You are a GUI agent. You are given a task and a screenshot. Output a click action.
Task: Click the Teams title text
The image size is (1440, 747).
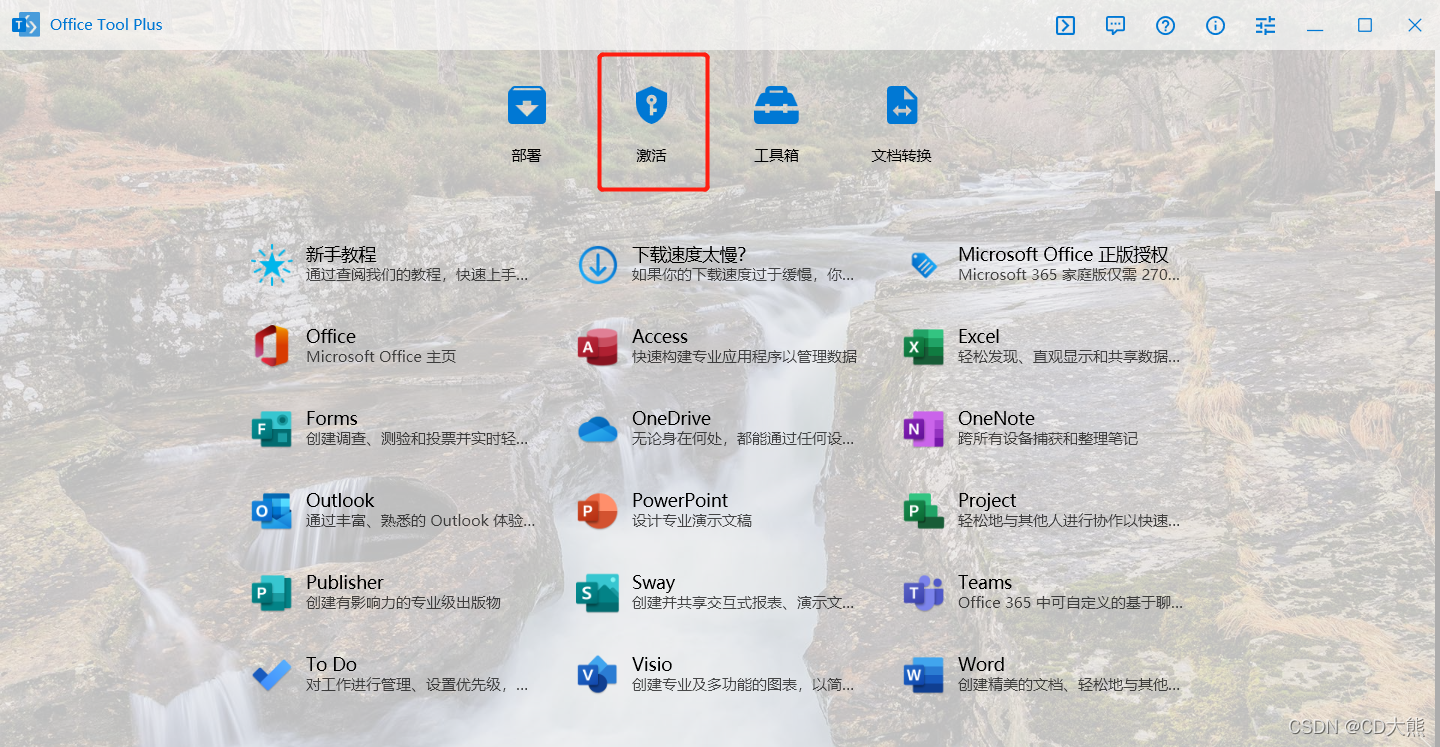click(x=985, y=583)
